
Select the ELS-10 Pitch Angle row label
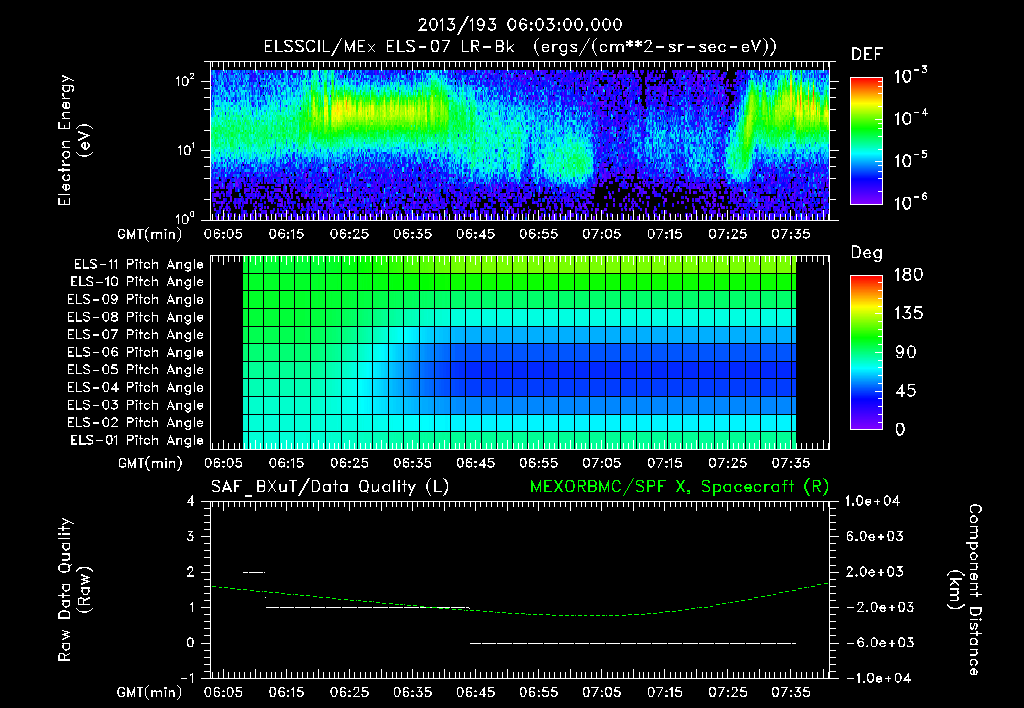(x=137, y=282)
